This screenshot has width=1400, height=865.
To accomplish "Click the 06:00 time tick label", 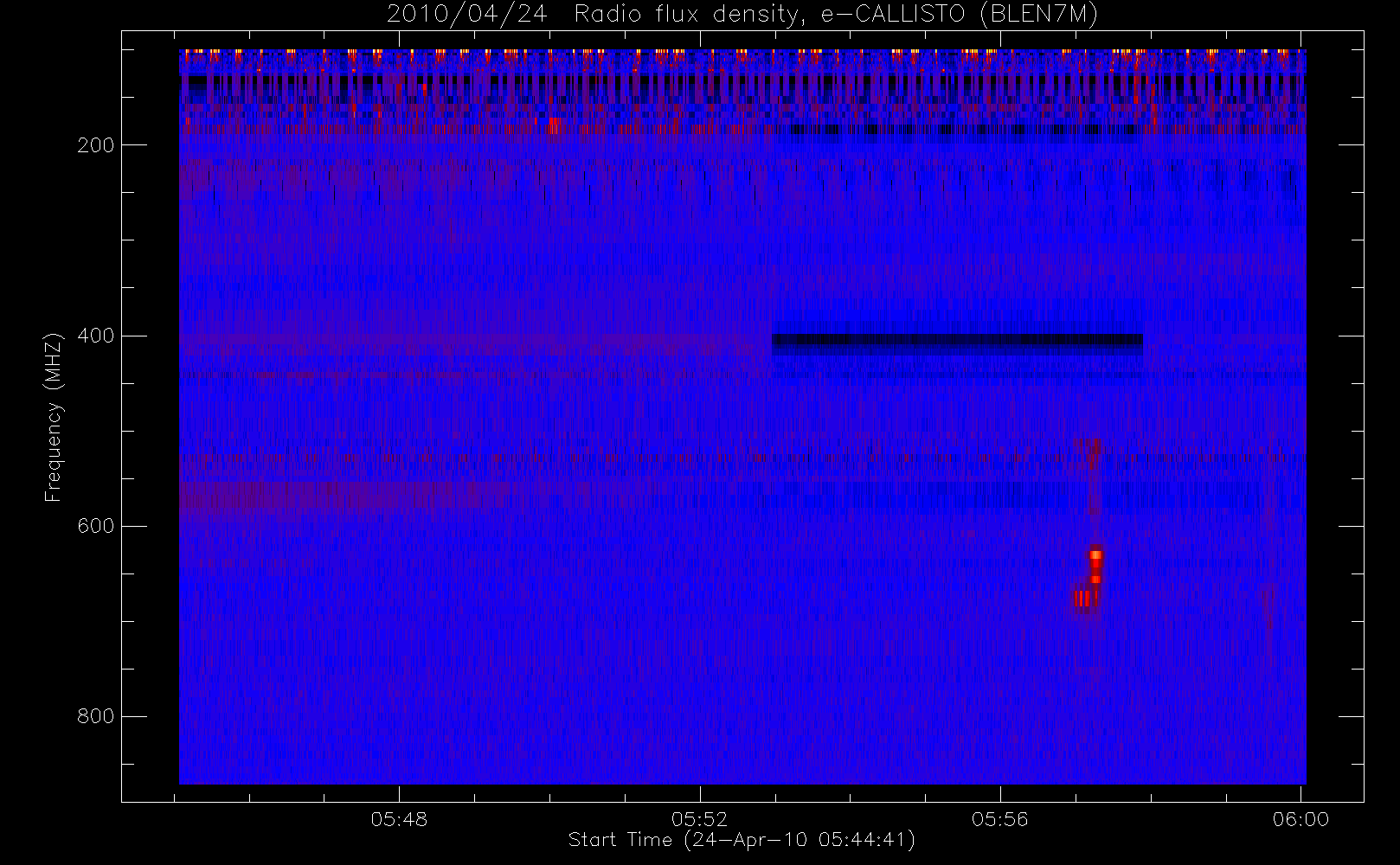I will (x=1300, y=819).
